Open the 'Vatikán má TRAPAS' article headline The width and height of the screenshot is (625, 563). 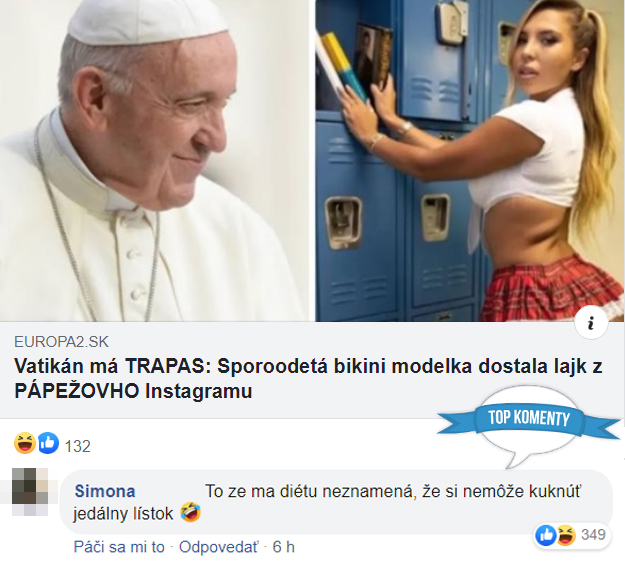tap(308, 378)
